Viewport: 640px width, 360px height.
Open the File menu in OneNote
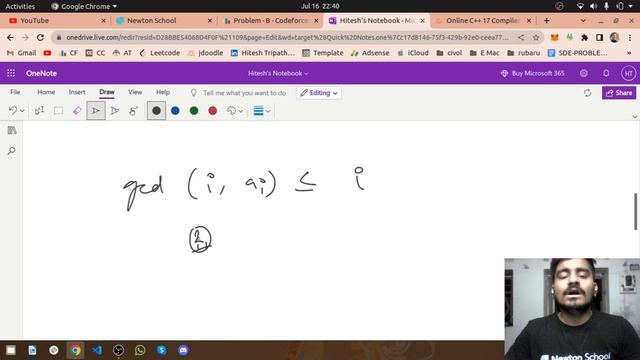[x=15, y=92]
